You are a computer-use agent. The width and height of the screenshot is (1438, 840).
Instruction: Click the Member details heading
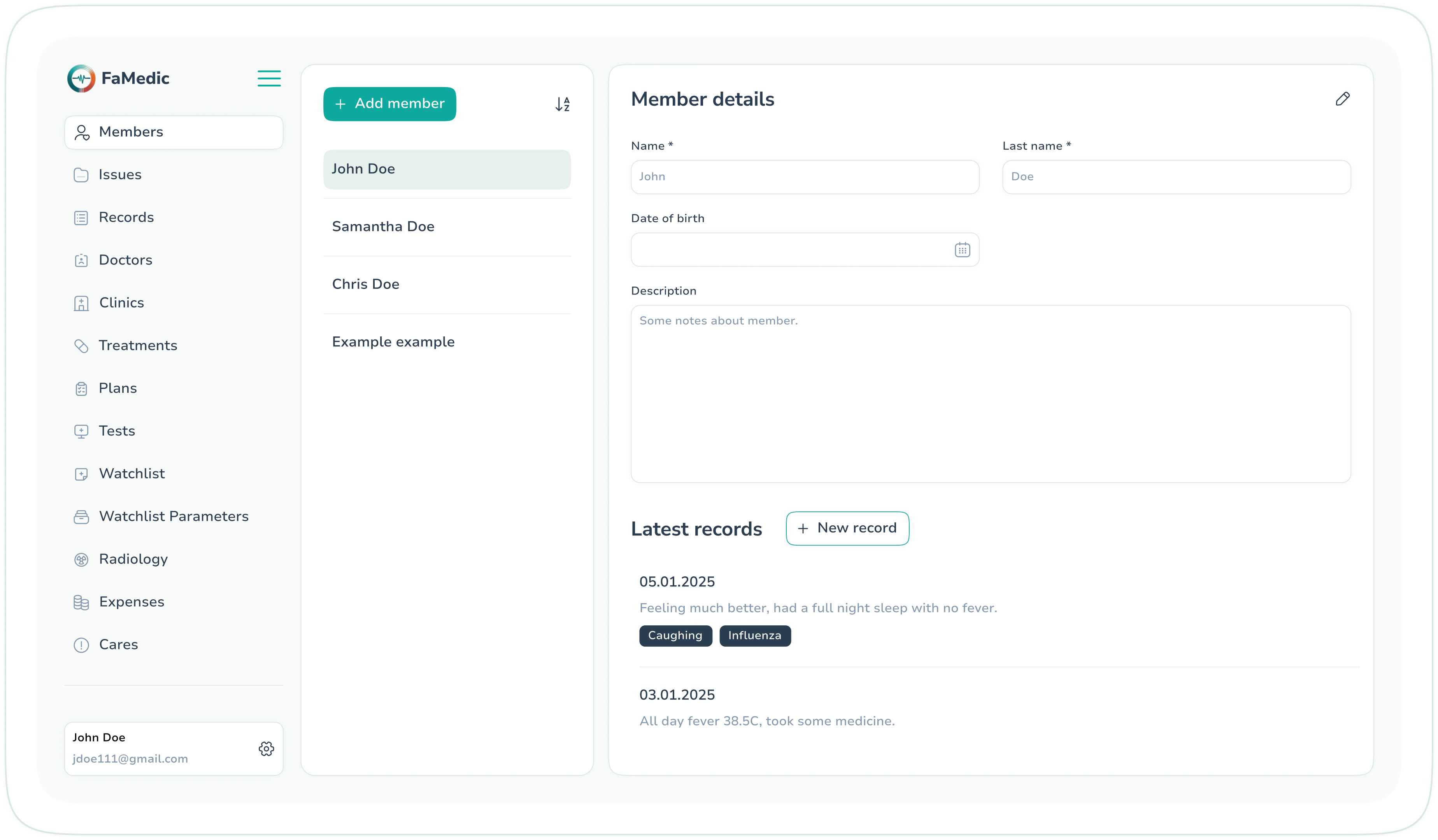tap(702, 100)
